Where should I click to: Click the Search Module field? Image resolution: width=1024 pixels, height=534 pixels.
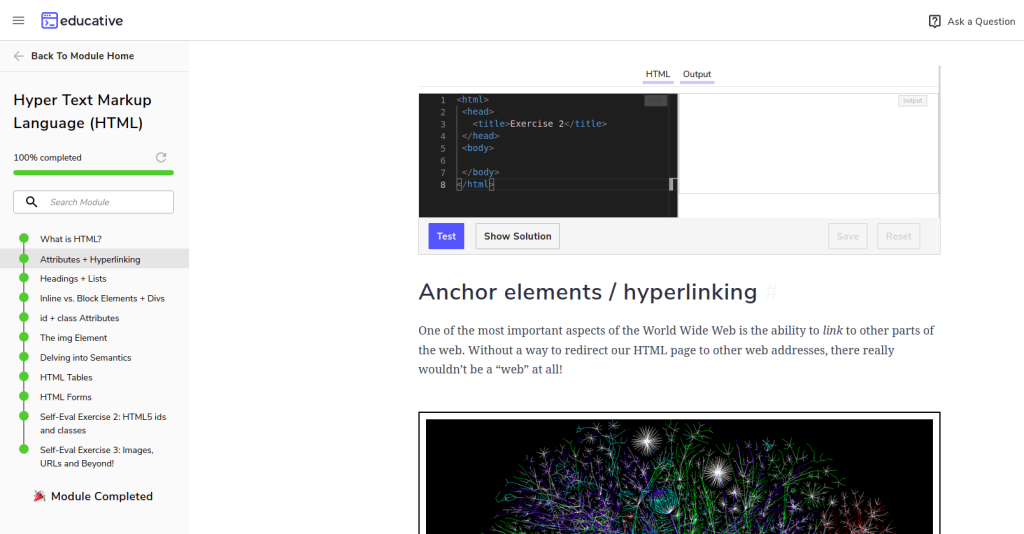[x=93, y=202]
